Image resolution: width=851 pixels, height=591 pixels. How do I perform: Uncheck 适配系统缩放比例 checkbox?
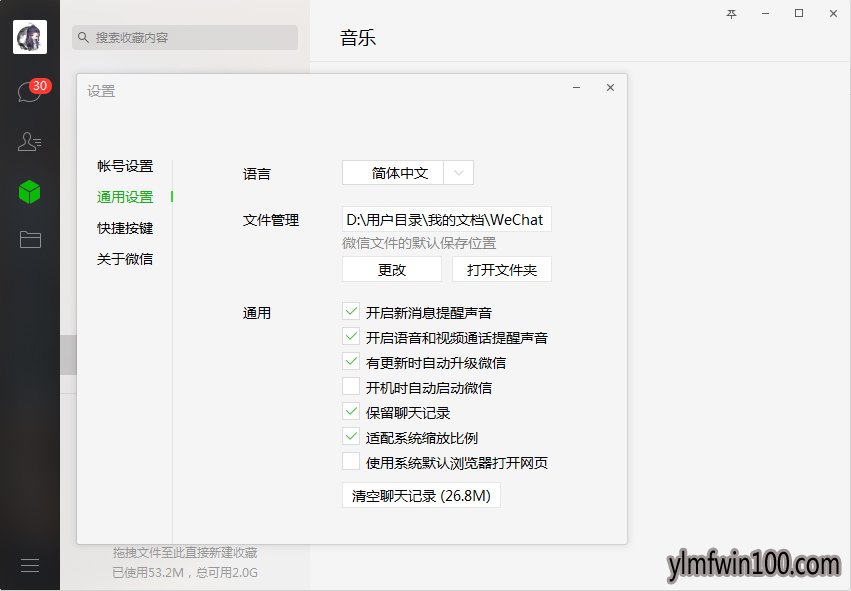click(351, 437)
